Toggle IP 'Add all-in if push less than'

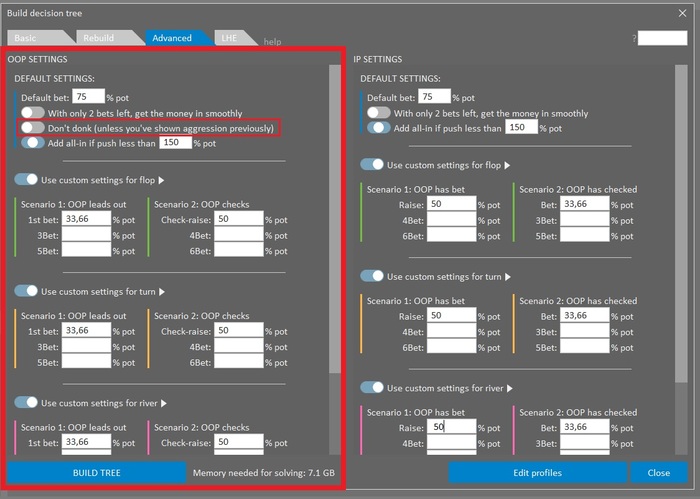tap(379, 128)
